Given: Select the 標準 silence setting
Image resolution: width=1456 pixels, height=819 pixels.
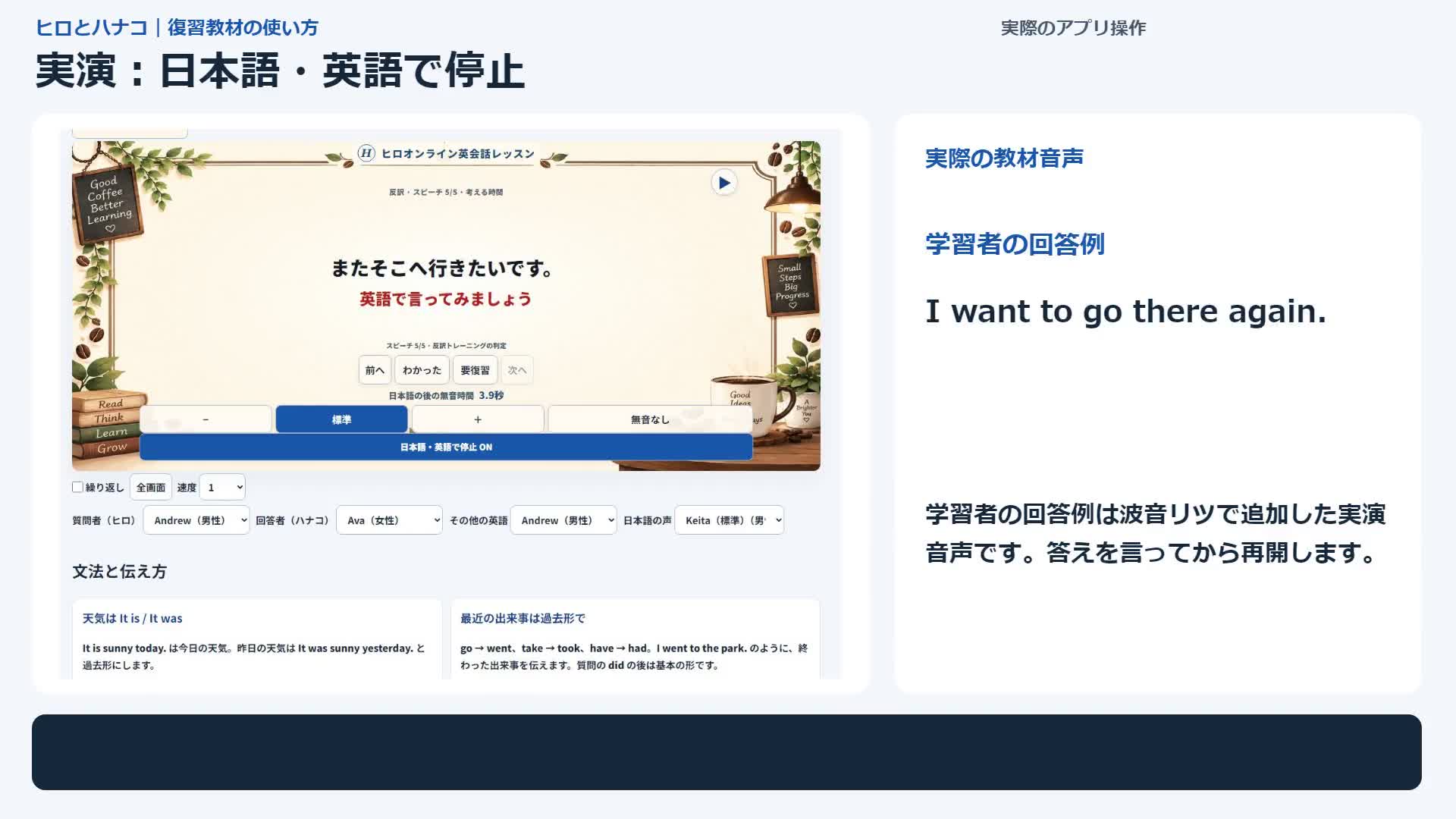Looking at the screenshot, I should pos(341,419).
